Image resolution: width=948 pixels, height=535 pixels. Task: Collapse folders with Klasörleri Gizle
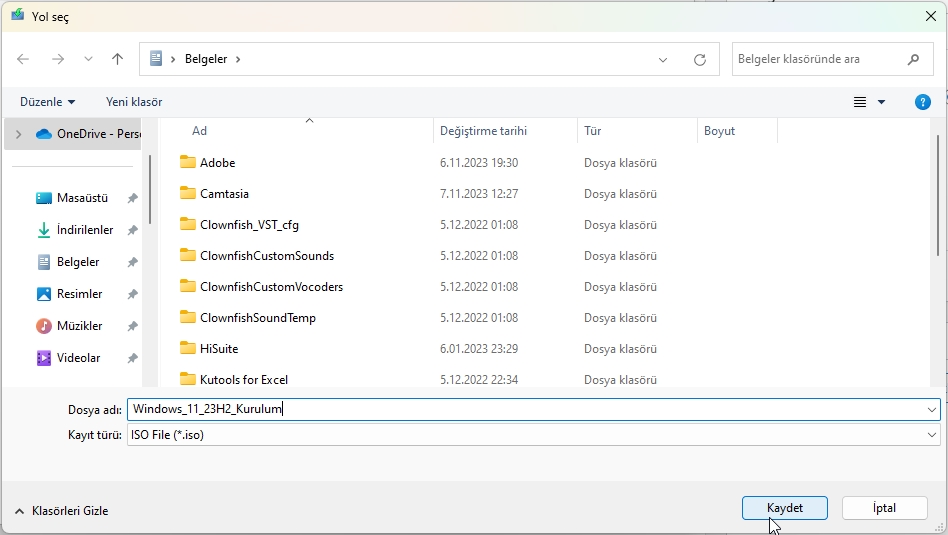[61, 511]
